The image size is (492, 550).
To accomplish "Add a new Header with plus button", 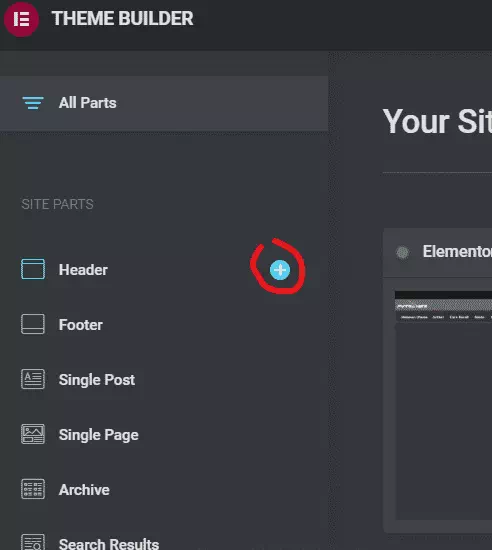I will click(x=280, y=270).
